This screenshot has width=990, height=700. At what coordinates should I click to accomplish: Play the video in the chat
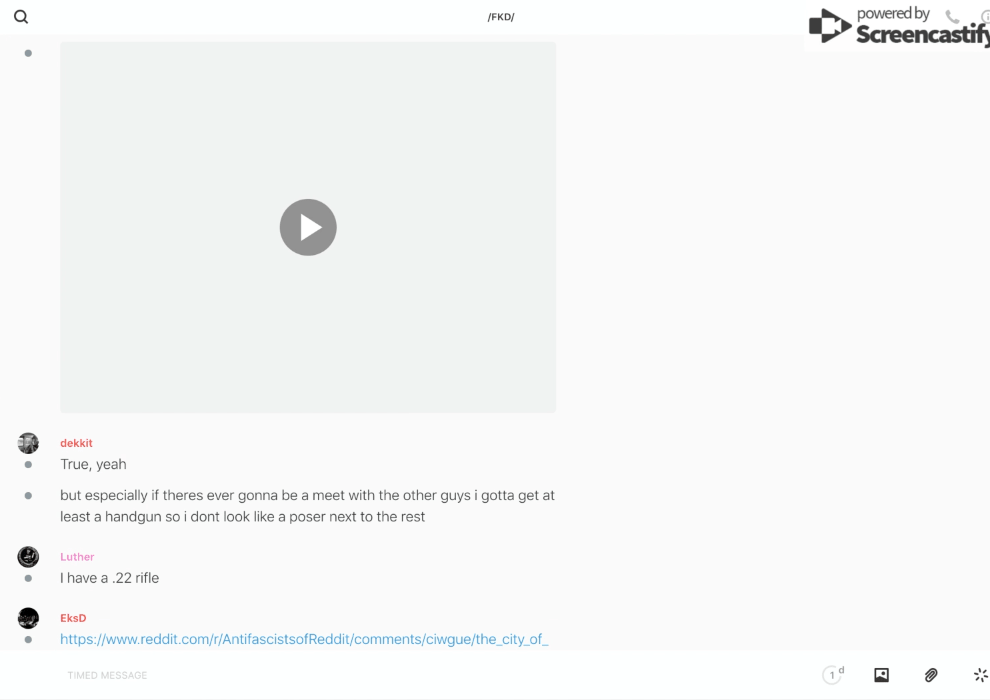(x=308, y=227)
